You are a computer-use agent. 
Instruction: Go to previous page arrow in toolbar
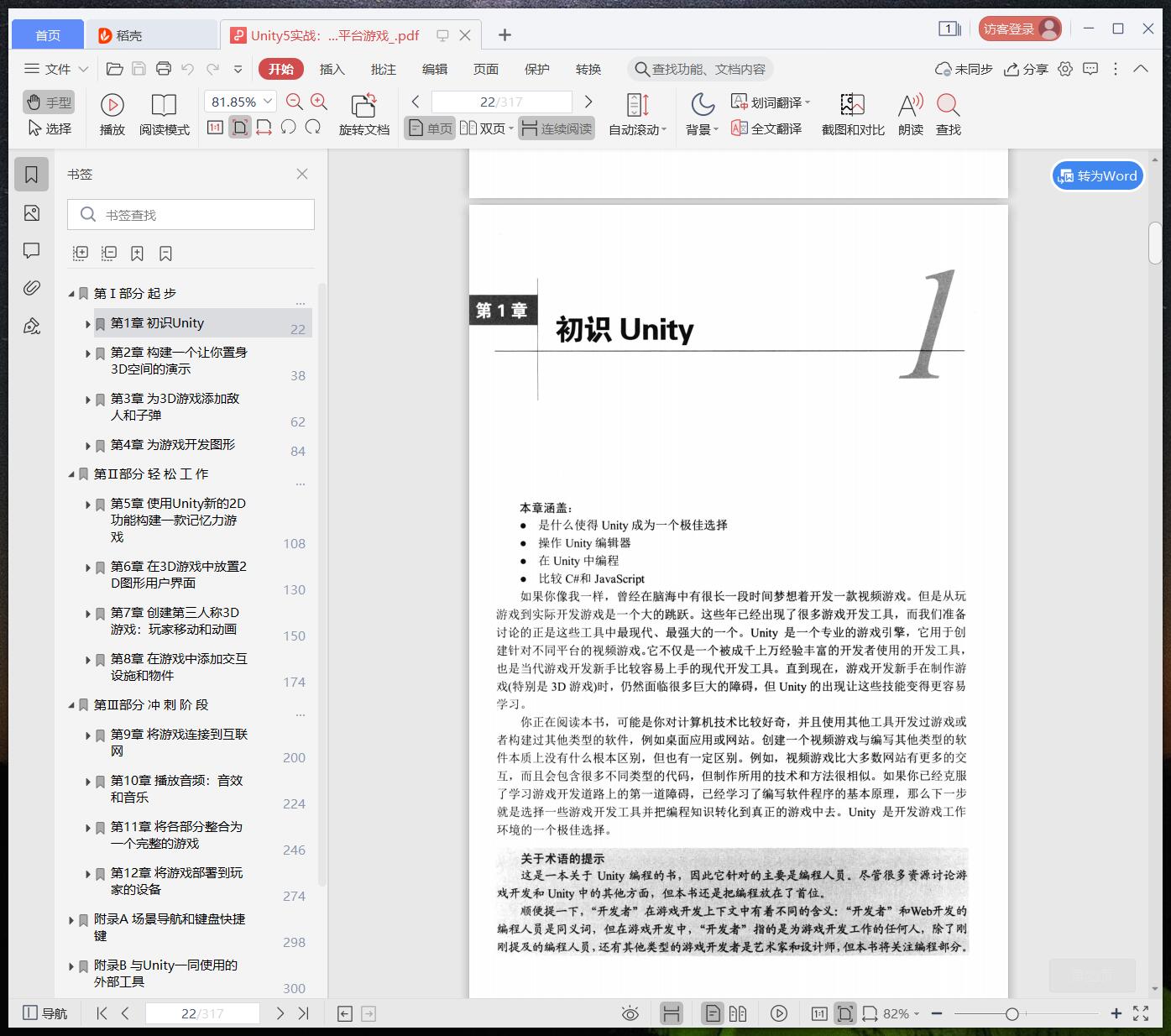(x=416, y=102)
